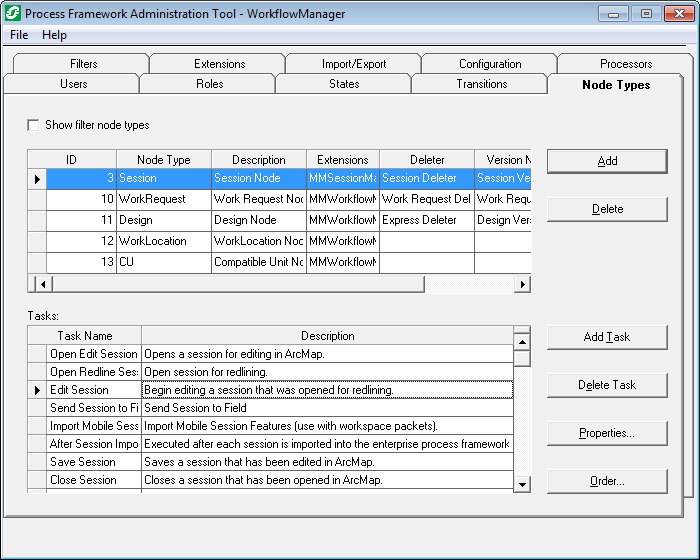700x560 pixels.
Task: Click the Order... button
Action: pyautogui.click(x=607, y=481)
